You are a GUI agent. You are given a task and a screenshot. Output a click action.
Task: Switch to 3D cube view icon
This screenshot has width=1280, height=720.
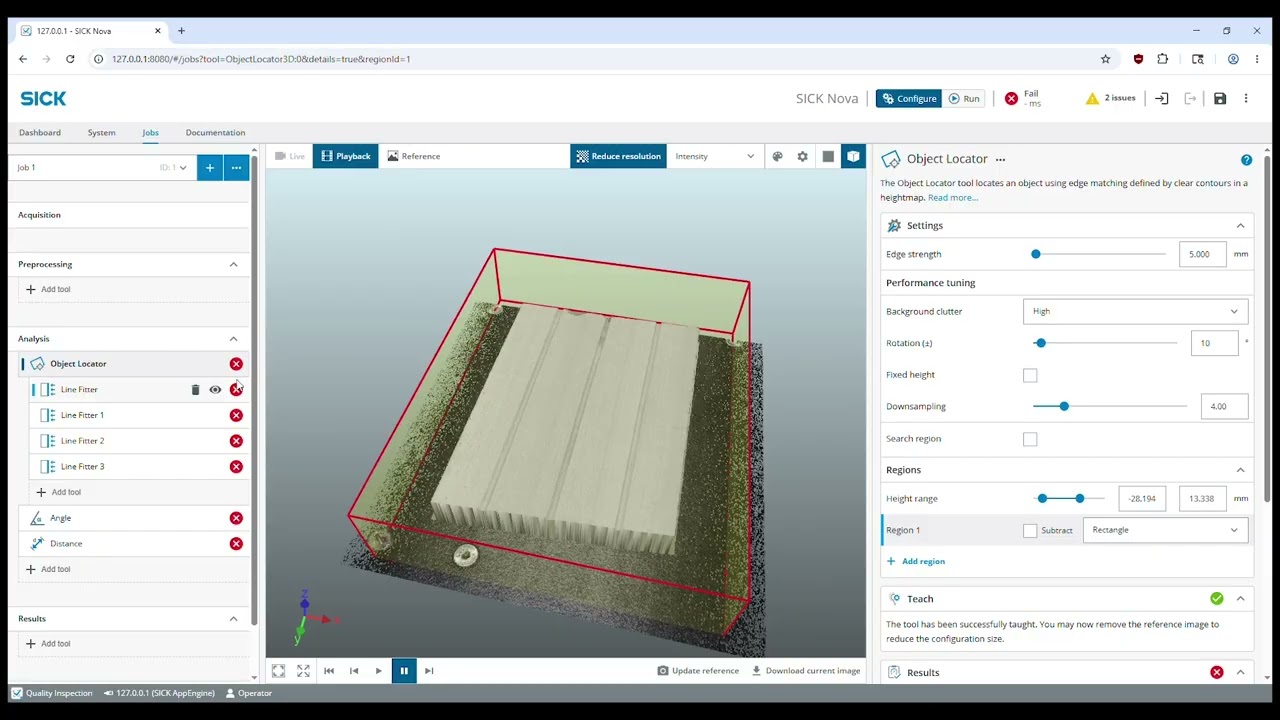[853, 156]
